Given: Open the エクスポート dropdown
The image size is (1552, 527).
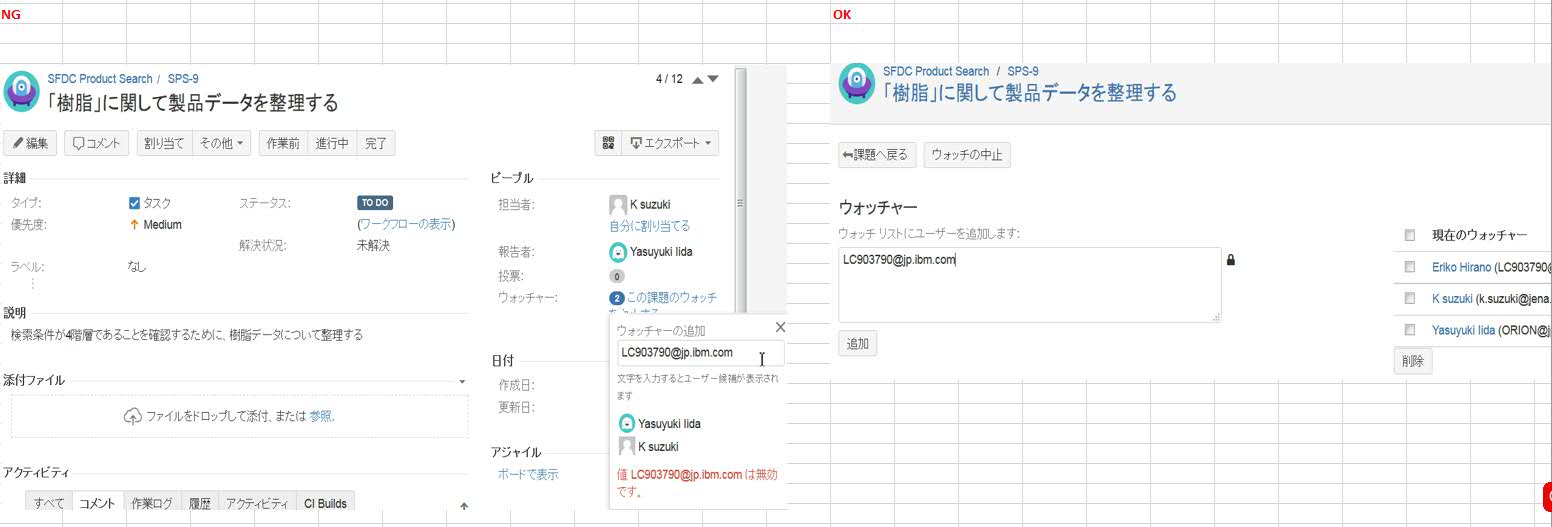Looking at the screenshot, I should [x=670, y=143].
